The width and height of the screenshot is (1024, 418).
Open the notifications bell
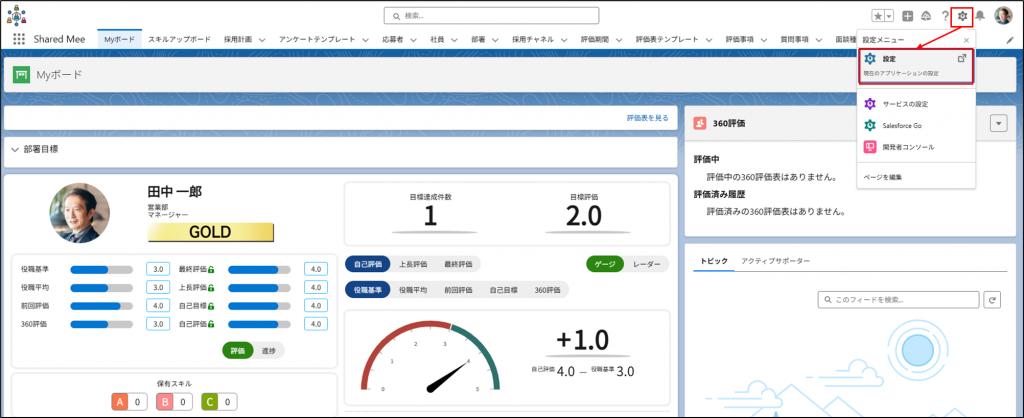click(980, 16)
